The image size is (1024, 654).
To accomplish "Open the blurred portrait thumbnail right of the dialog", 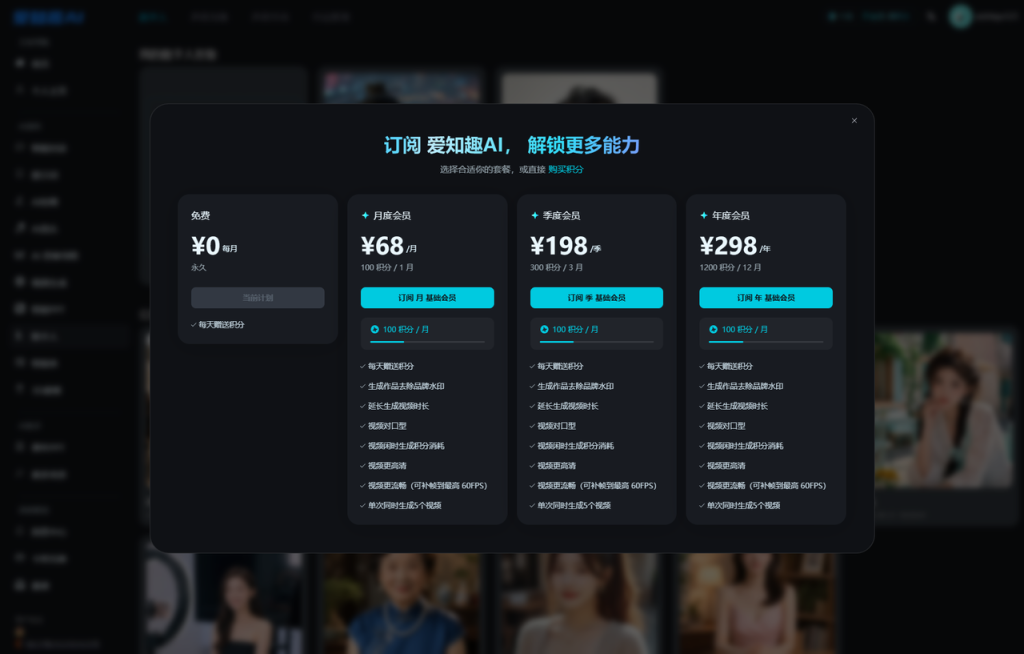I will (x=944, y=410).
